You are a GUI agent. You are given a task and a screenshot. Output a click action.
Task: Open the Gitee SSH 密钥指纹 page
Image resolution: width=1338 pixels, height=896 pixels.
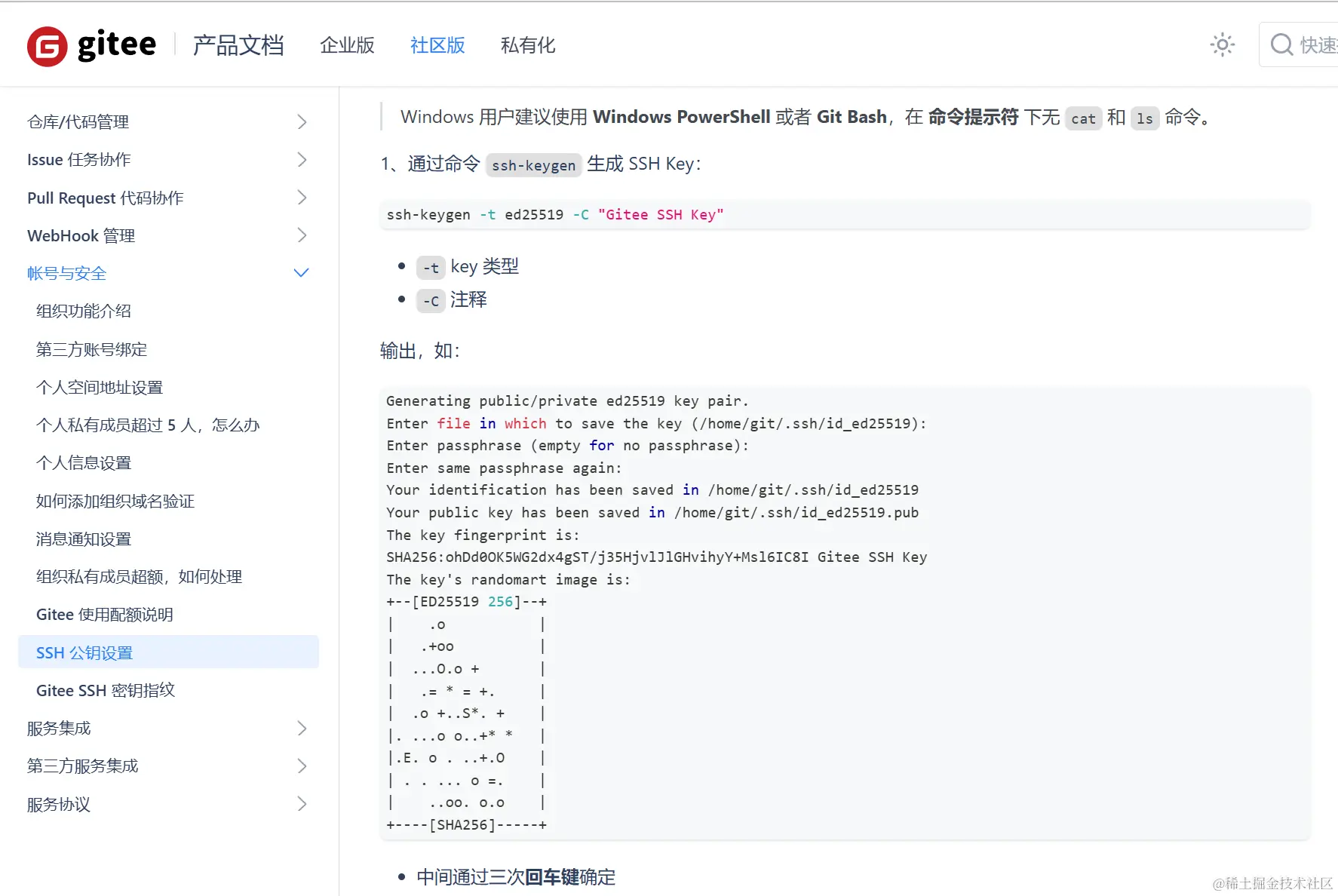[106, 691]
